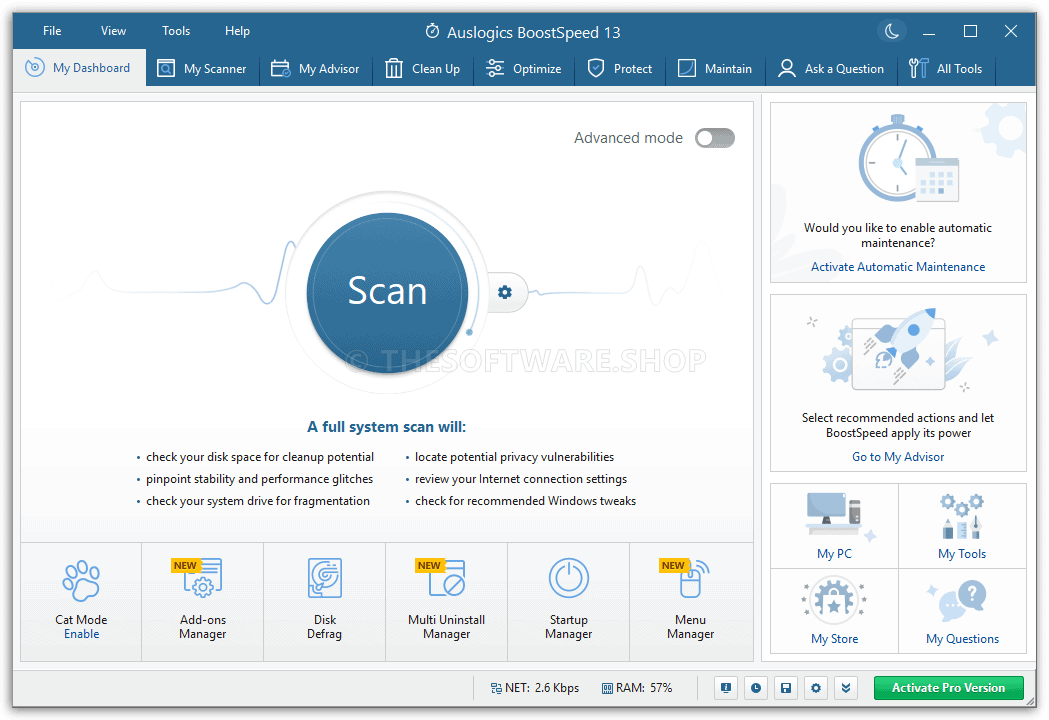1049x720 pixels.
Task: Click the save floppy icon in status bar
Action: click(x=786, y=688)
